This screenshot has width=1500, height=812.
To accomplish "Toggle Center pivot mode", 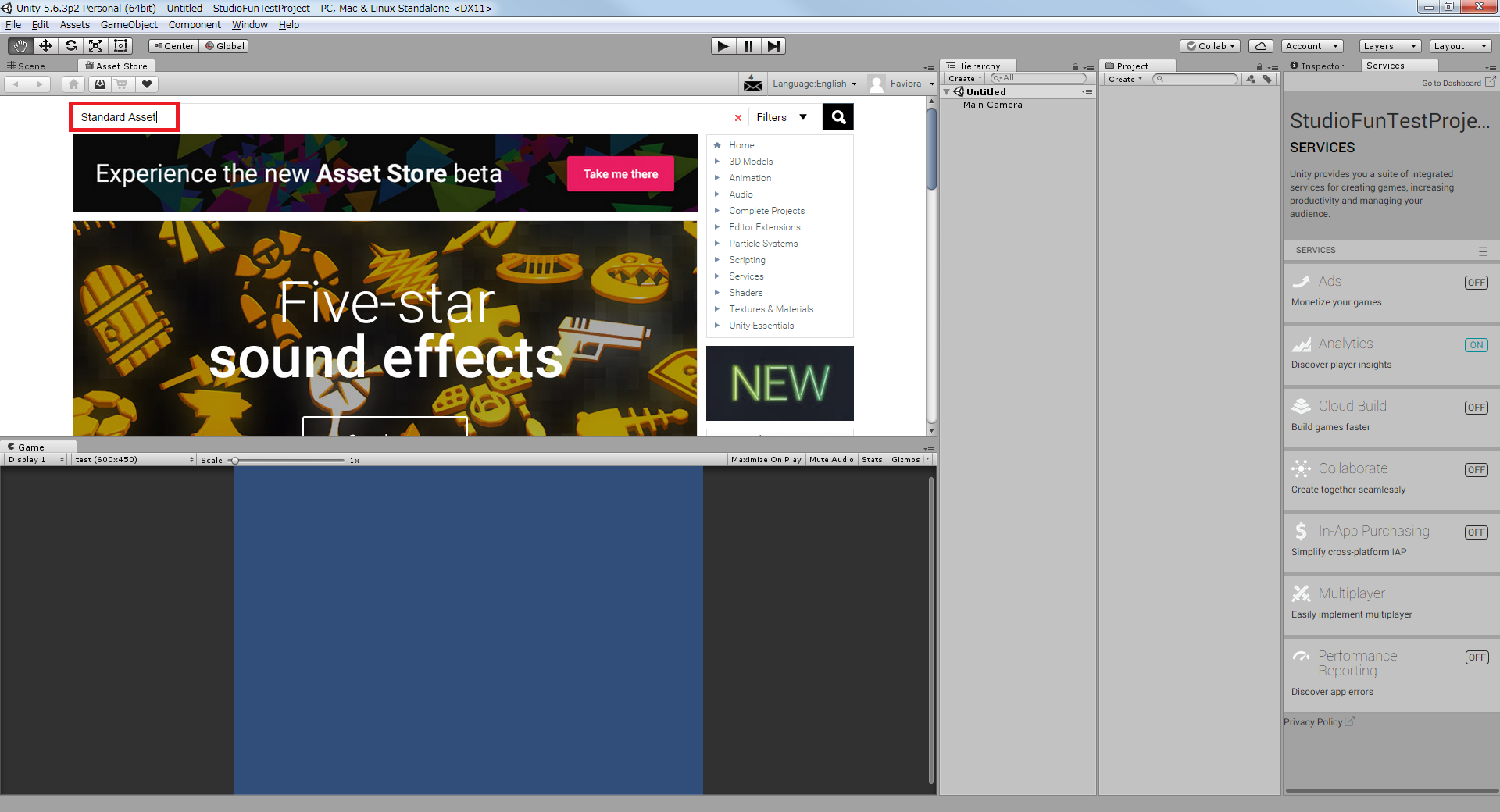I will point(173,46).
